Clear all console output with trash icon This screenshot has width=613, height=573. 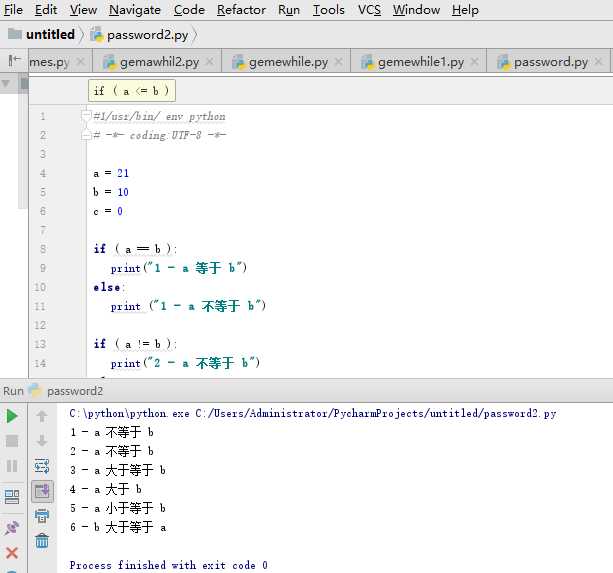pos(42,541)
